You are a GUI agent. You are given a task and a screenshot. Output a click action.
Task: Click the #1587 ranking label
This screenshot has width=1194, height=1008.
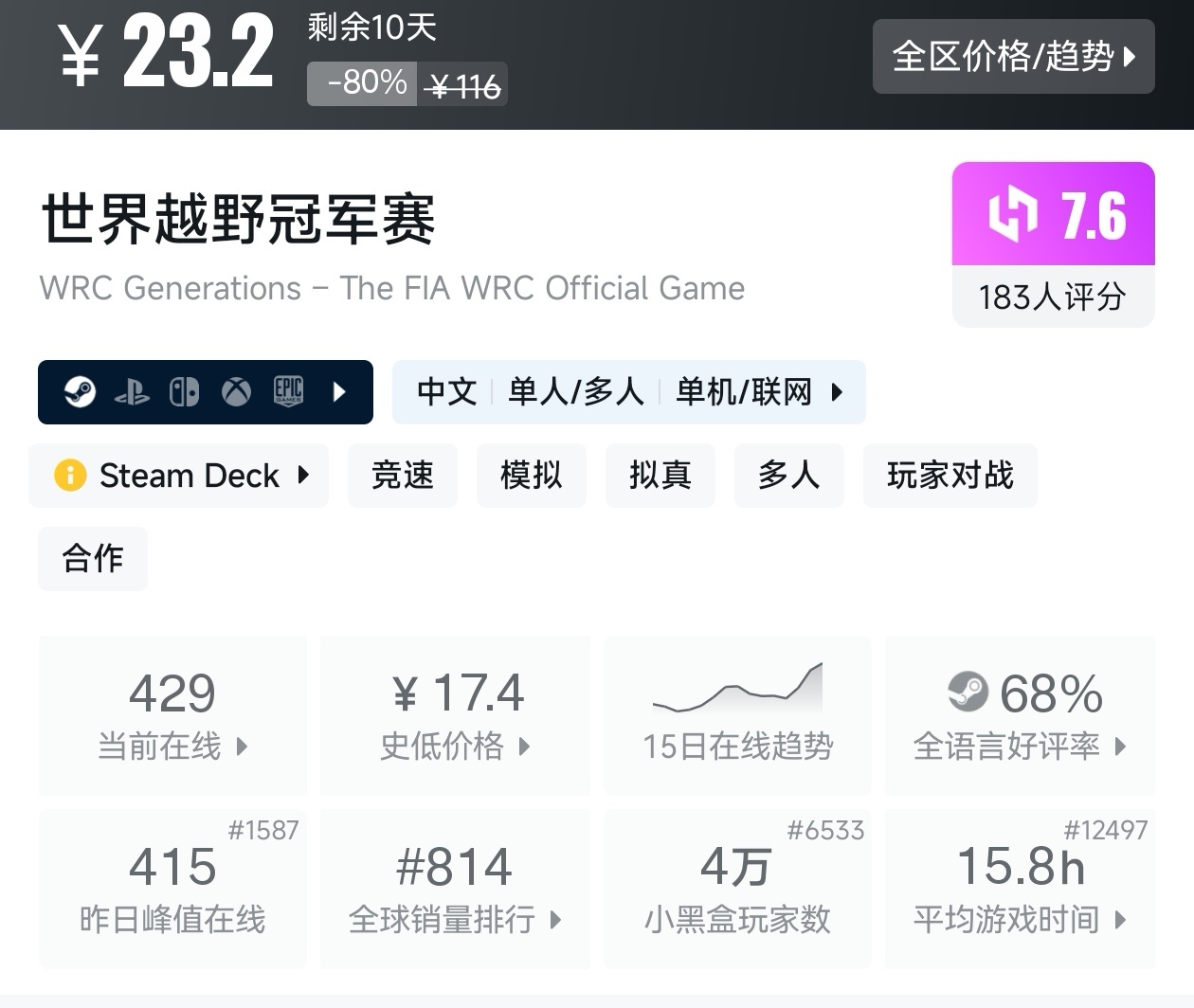(x=263, y=831)
